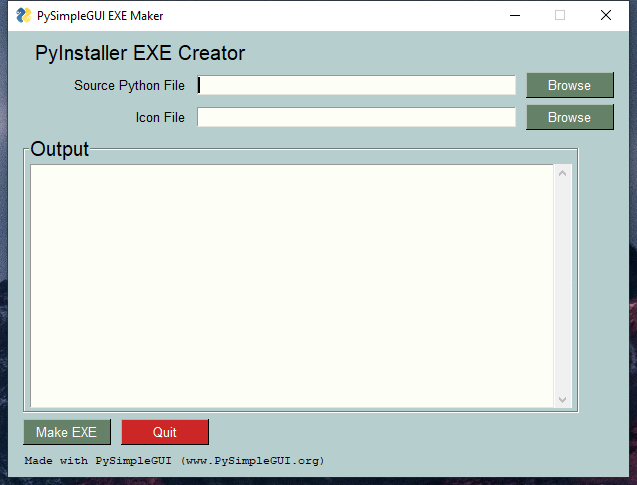
Task: Click the 'Output' frame title
Action: (x=60, y=150)
